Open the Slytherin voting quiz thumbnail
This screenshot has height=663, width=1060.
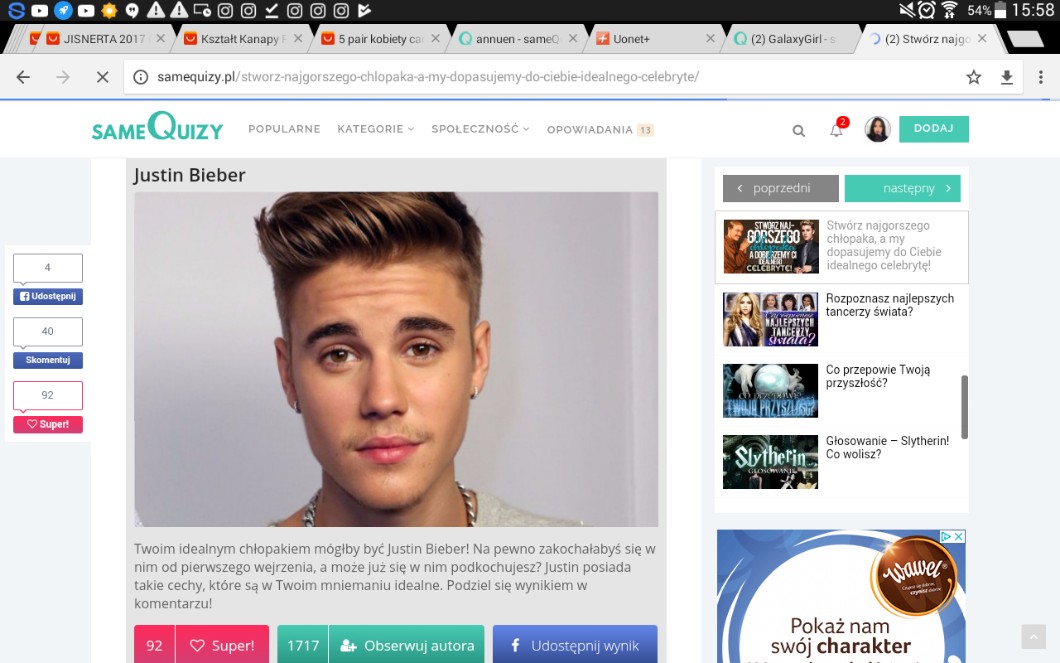770,461
